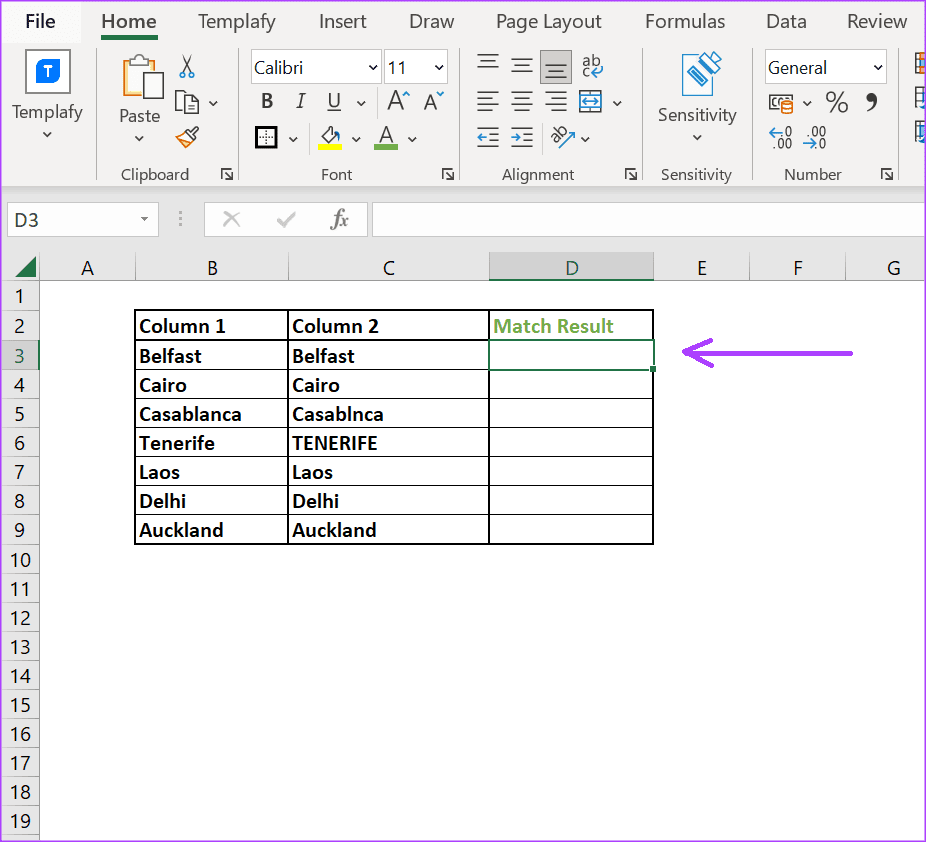Open Font settings dialog launcher
The height and width of the screenshot is (842, 926).
click(x=448, y=174)
